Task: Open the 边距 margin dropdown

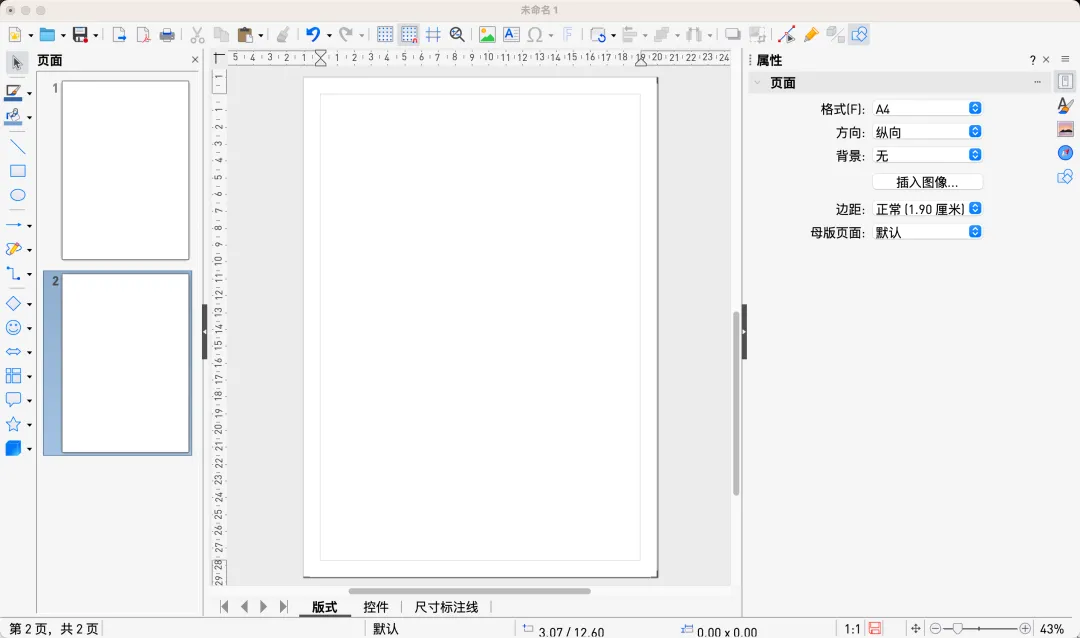Action: tap(927, 209)
